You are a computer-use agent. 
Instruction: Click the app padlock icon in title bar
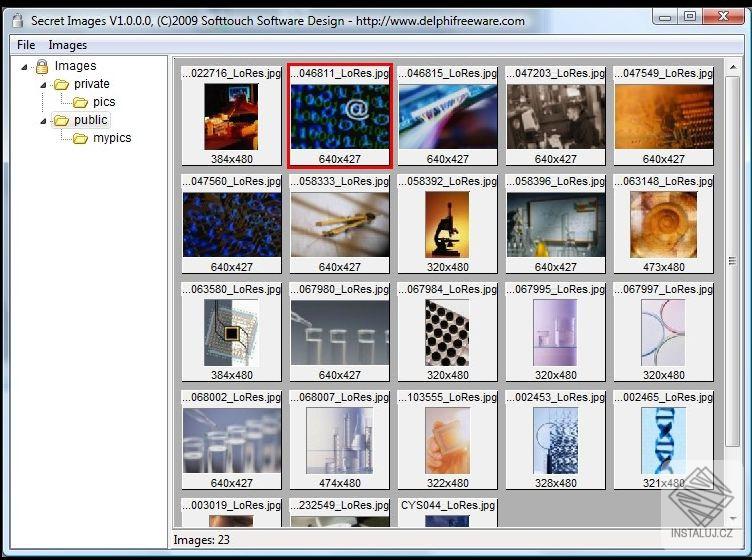coord(16,19)
